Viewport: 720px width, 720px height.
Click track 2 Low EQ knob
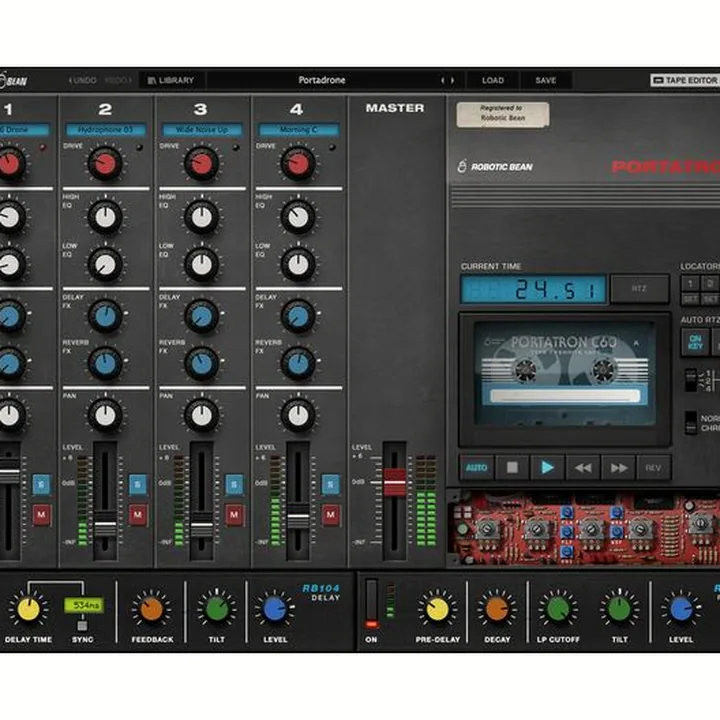[105, 264]
